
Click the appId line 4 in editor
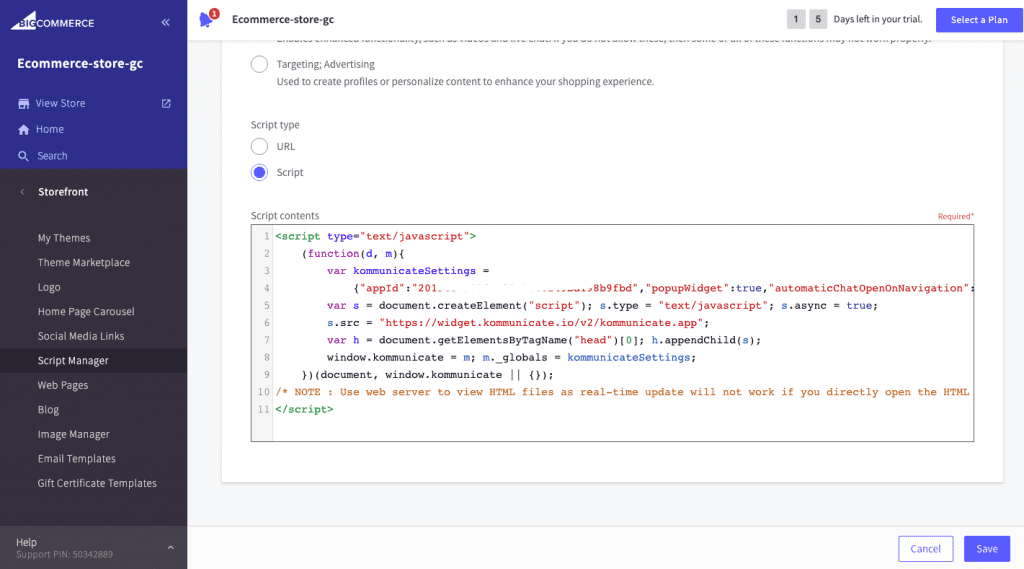pos(663,288)
